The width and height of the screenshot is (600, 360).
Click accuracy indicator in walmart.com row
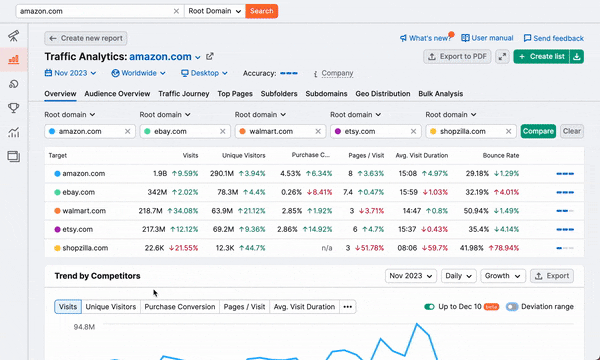click(565, 211)
